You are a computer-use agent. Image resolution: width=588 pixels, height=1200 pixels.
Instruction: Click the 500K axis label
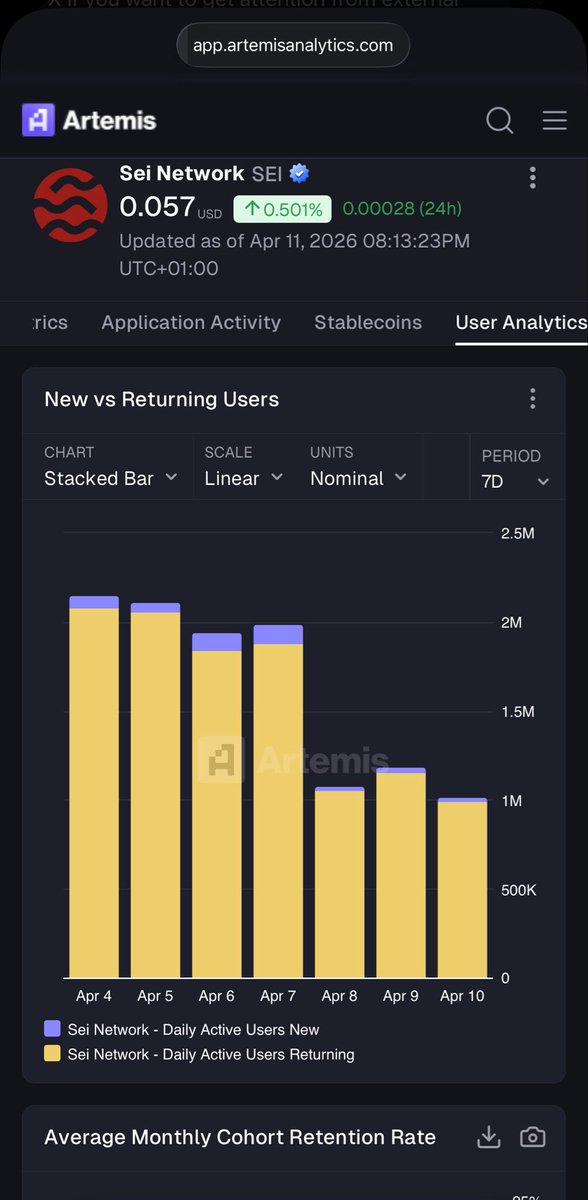click(518, 890)
